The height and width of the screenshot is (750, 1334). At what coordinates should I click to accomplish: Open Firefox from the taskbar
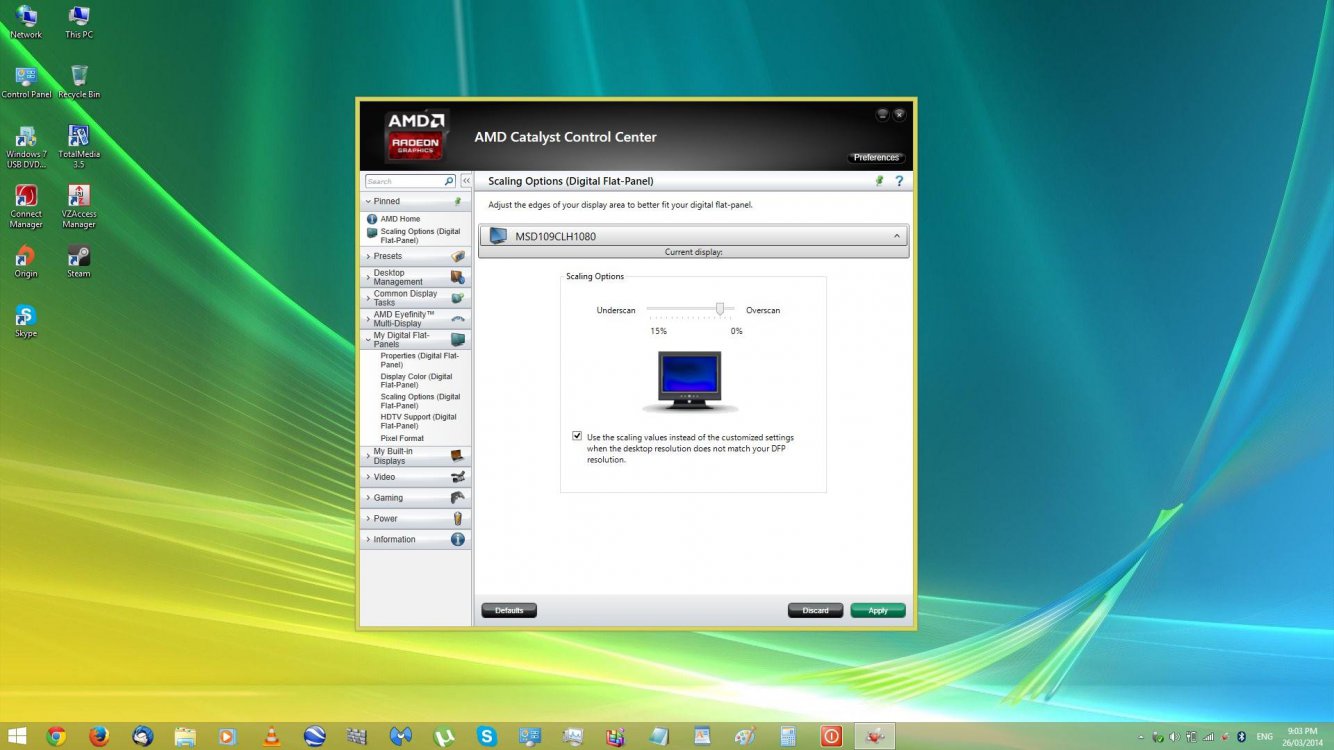click(98, 736)
